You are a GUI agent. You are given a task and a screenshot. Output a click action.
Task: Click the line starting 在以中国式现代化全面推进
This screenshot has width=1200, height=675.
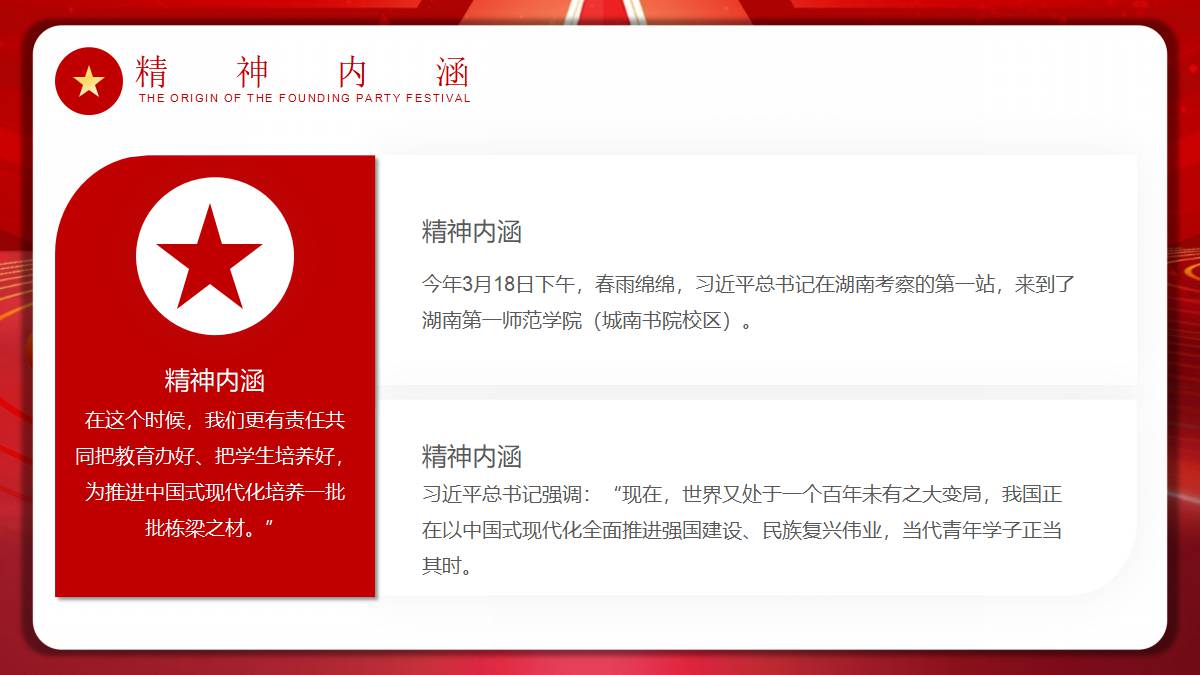(741, 530)
